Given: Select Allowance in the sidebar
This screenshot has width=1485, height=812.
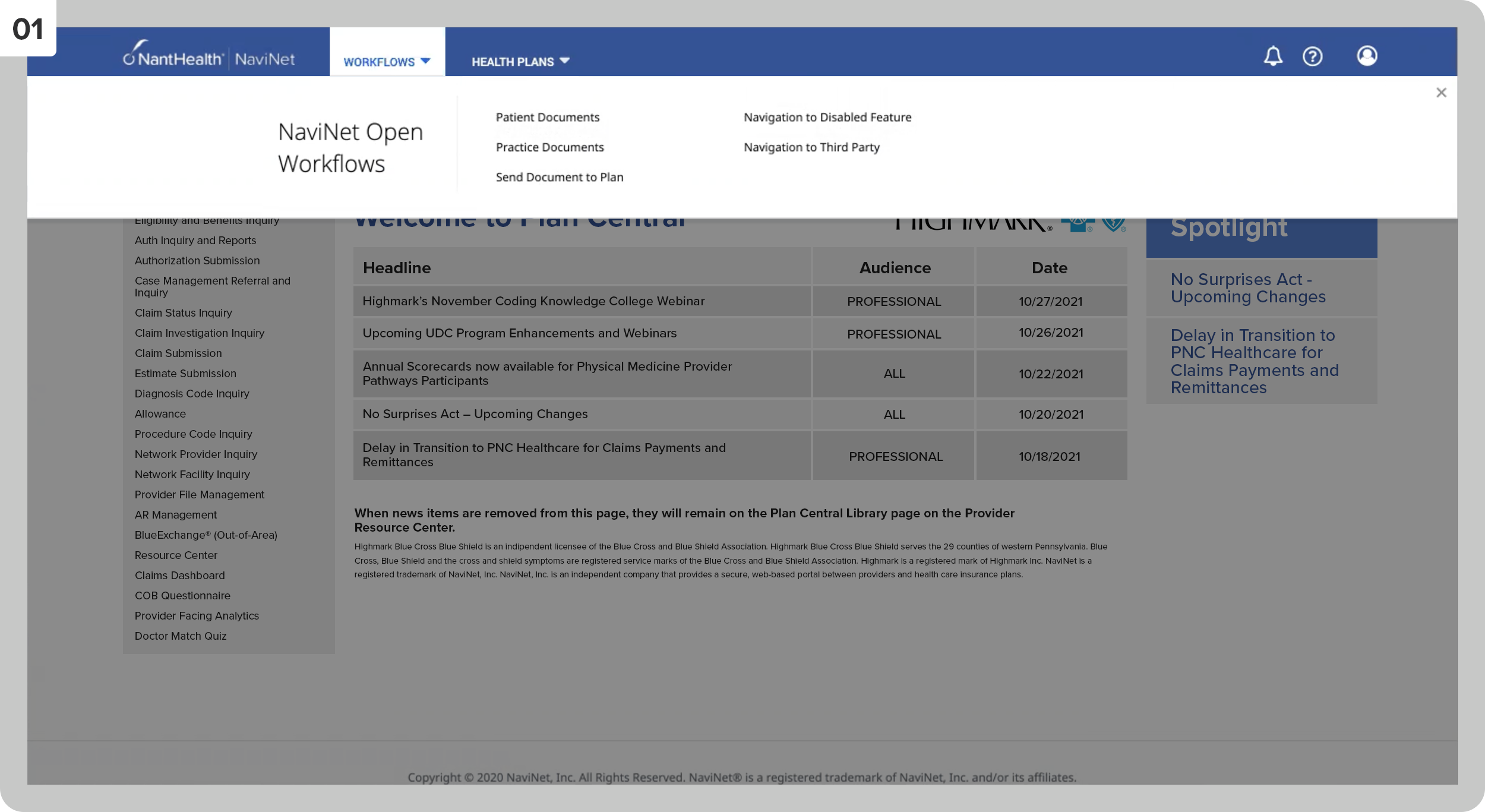Looking at the screenshot, I should click(160, 414).
